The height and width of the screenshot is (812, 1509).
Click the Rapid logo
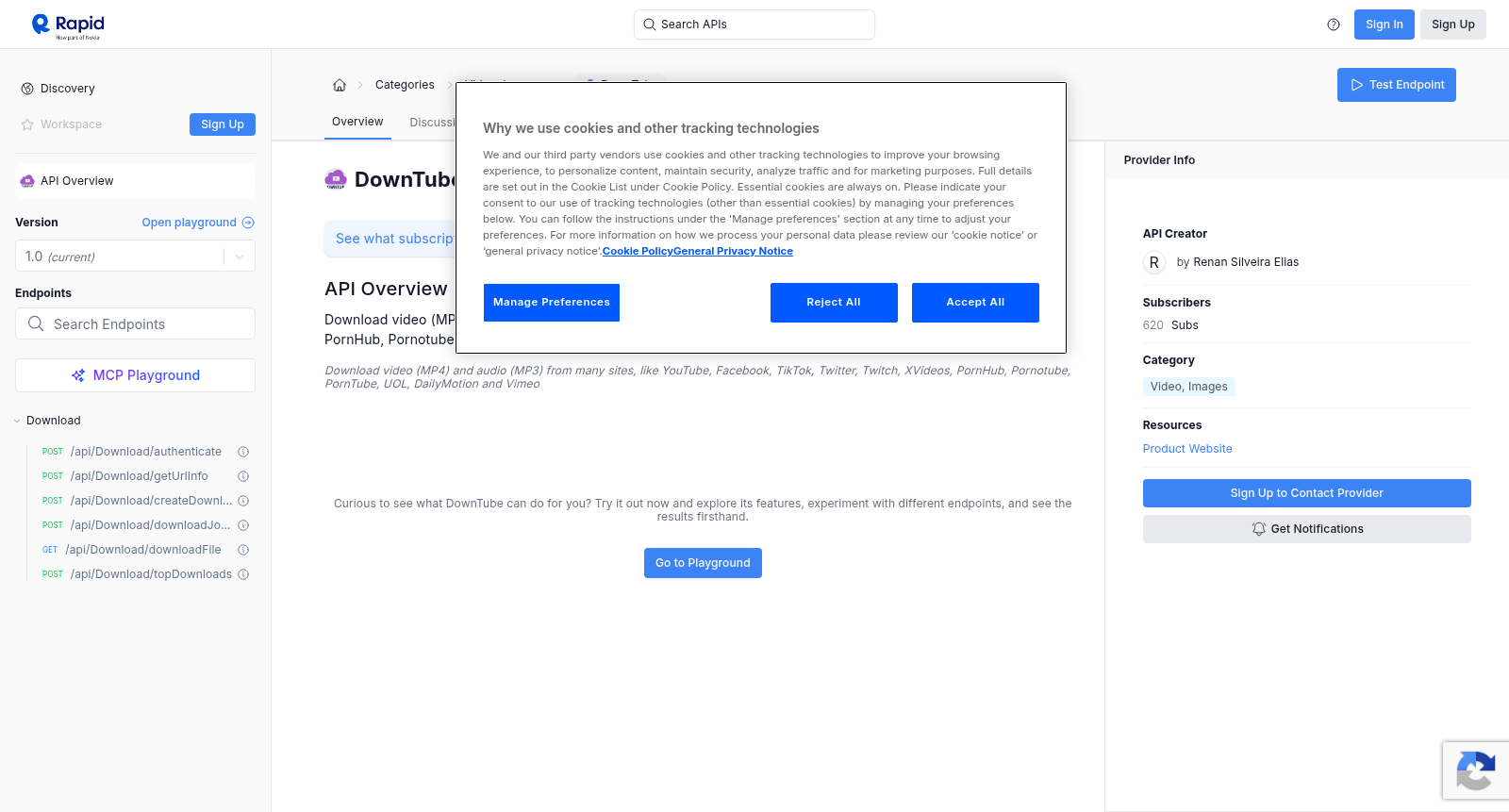point(68,25)
